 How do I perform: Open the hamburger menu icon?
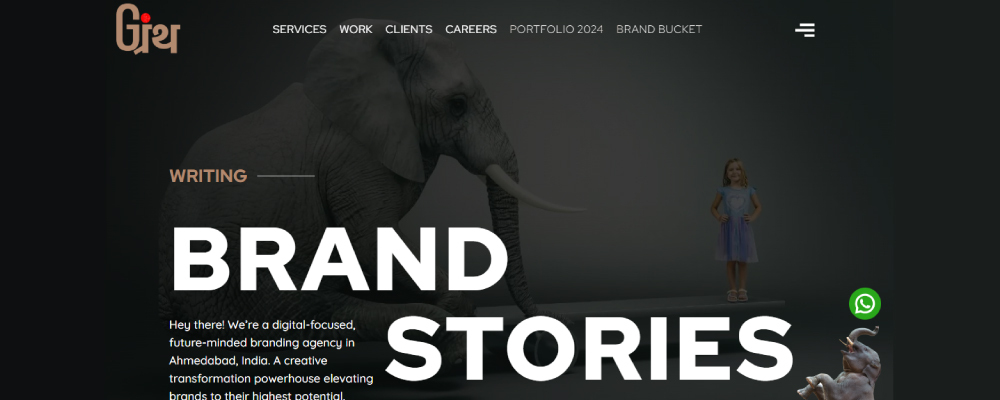tap(805, 29)
